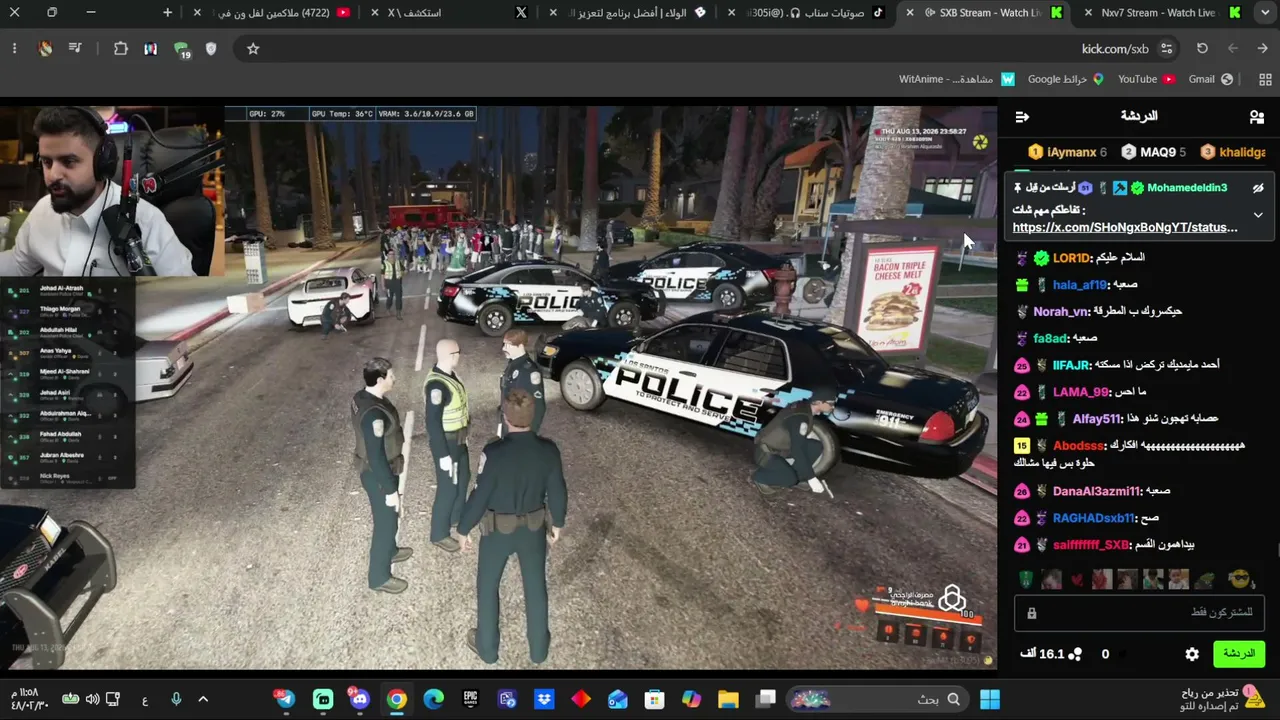Viewport: 1280px width, 720px height.
Task: Open the browser profile avatar
Action: coord(45,49)
